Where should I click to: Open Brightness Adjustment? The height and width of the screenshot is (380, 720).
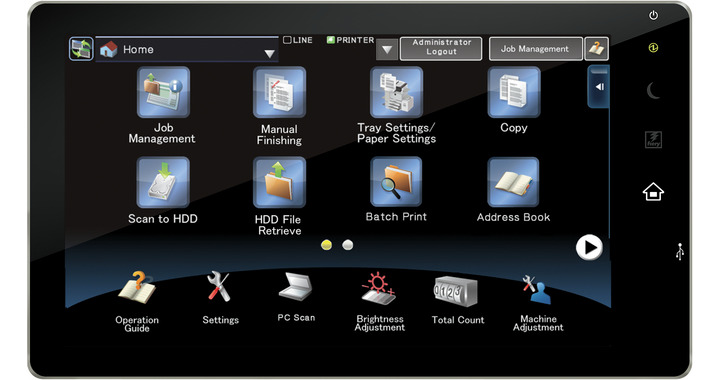[378, 288]
